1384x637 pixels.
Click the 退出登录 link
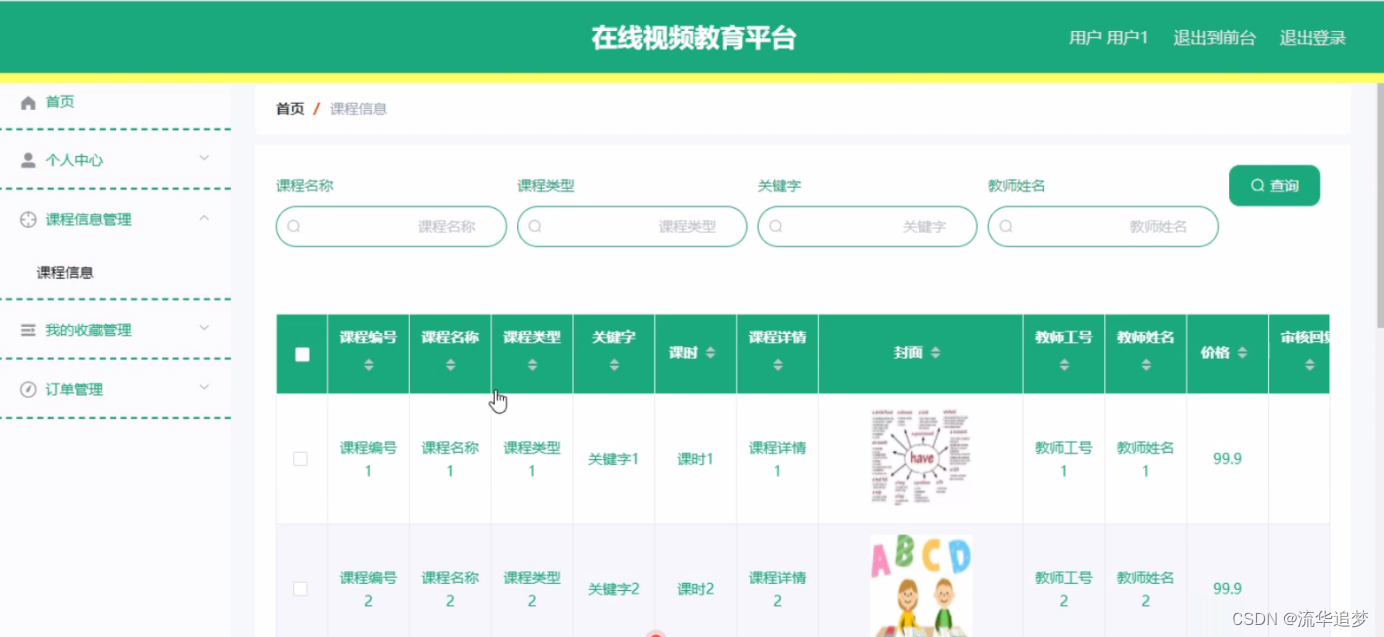coord(1313,38)
